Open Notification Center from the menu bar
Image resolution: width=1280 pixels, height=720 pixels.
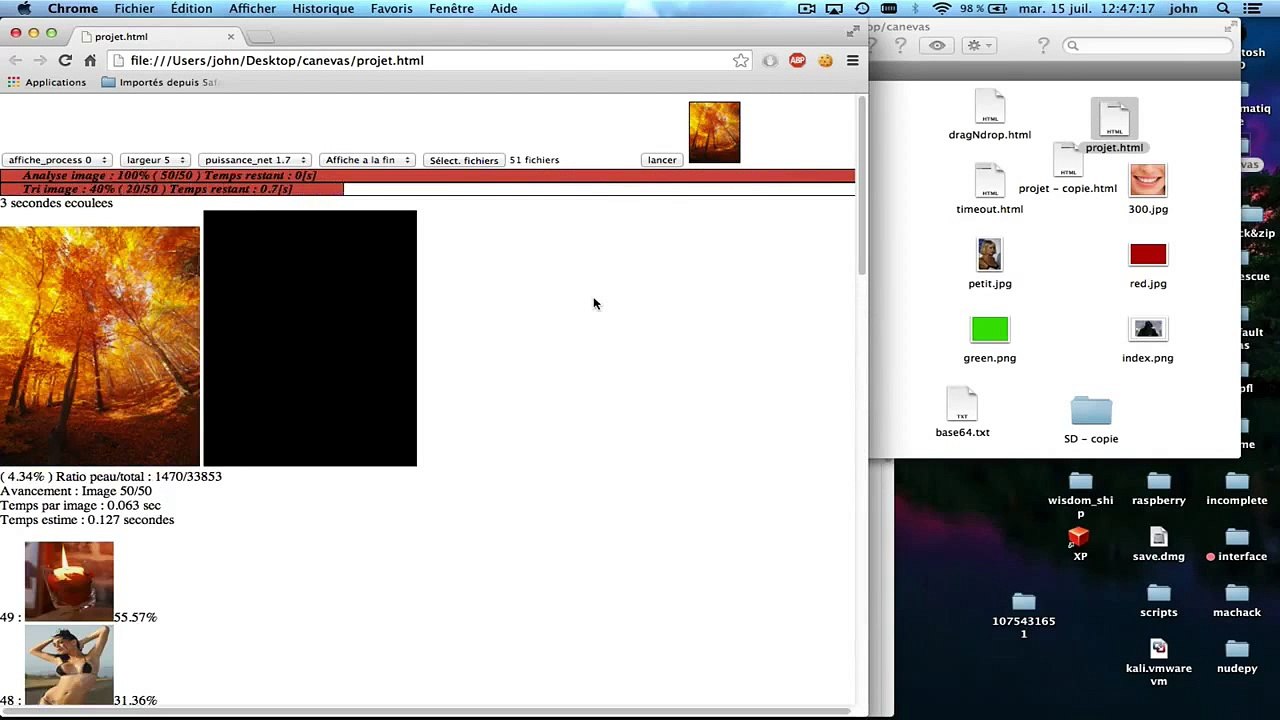pyautogui.click(x=1253, y=9)
